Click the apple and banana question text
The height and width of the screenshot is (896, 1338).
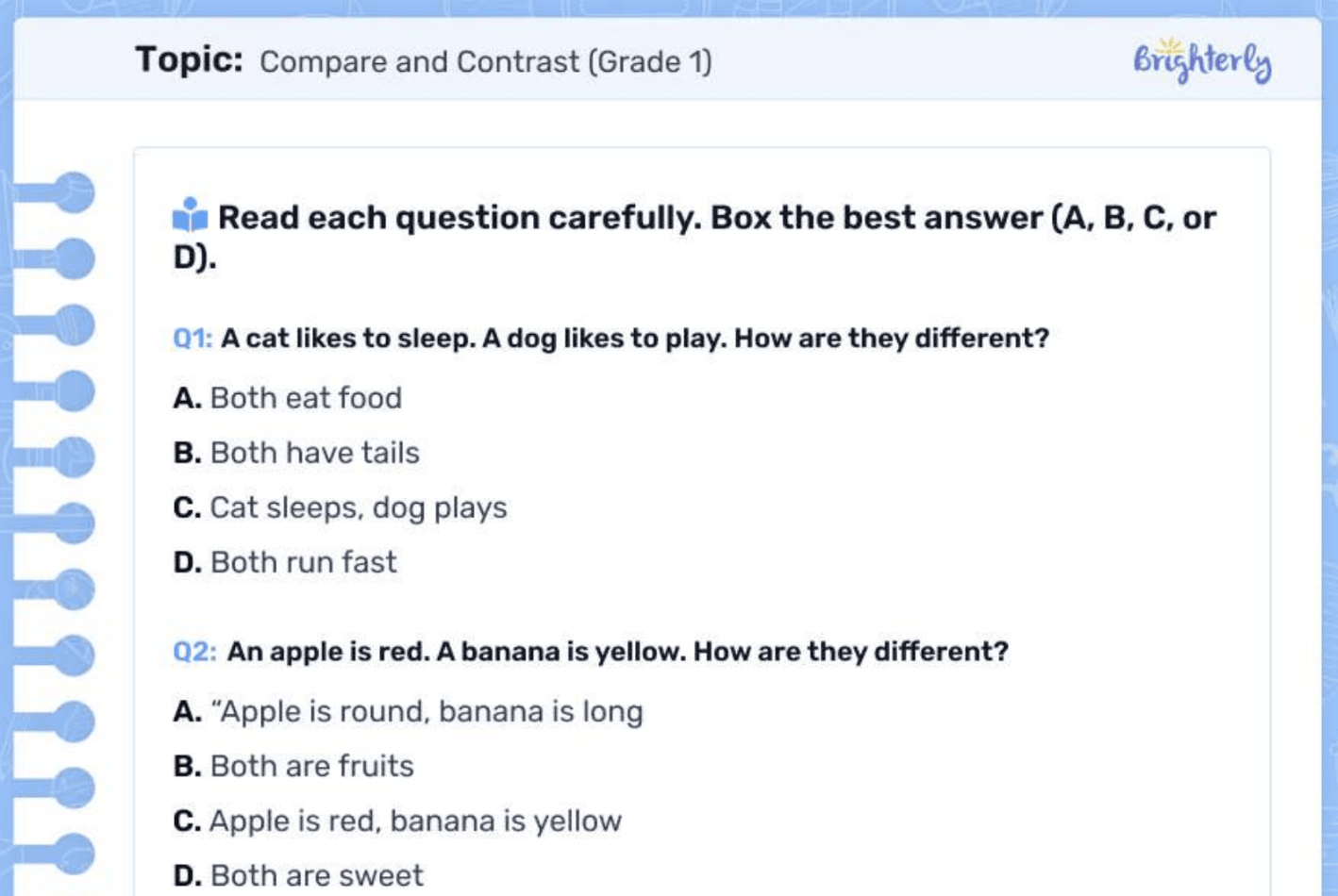click(617, 652)
